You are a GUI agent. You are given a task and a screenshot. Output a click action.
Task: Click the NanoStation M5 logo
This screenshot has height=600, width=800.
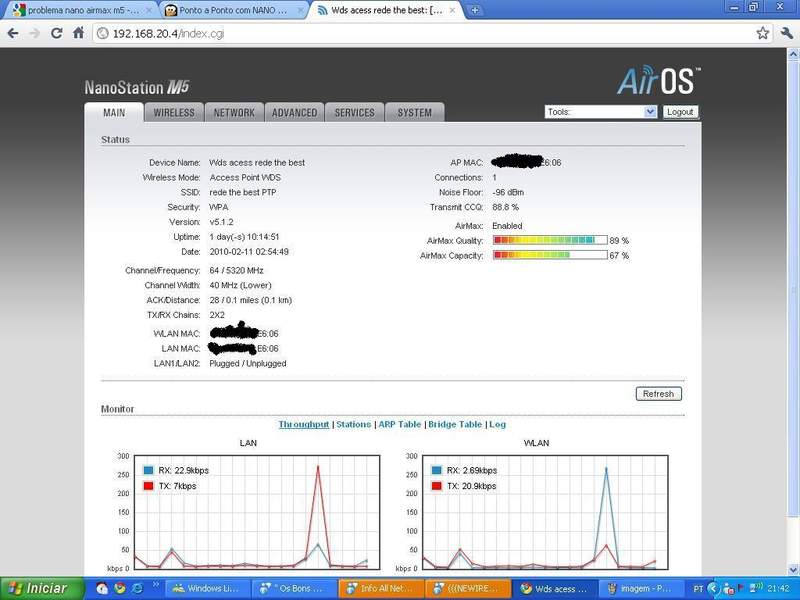(137, 87)
